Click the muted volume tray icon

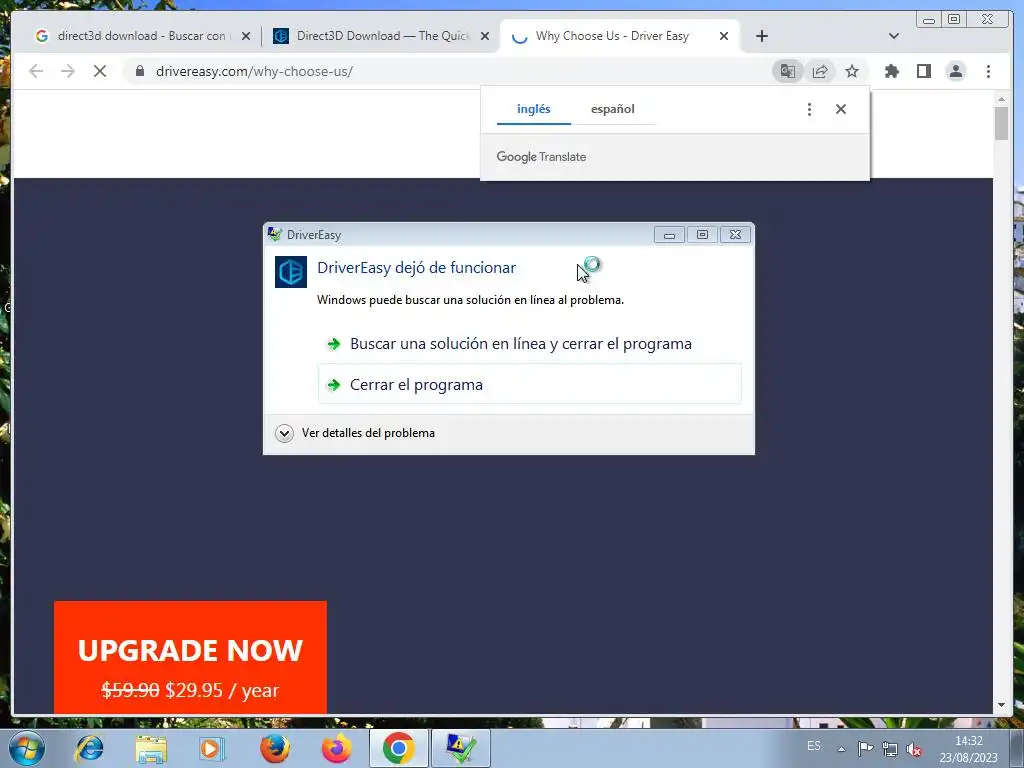(x=914, y=749)
